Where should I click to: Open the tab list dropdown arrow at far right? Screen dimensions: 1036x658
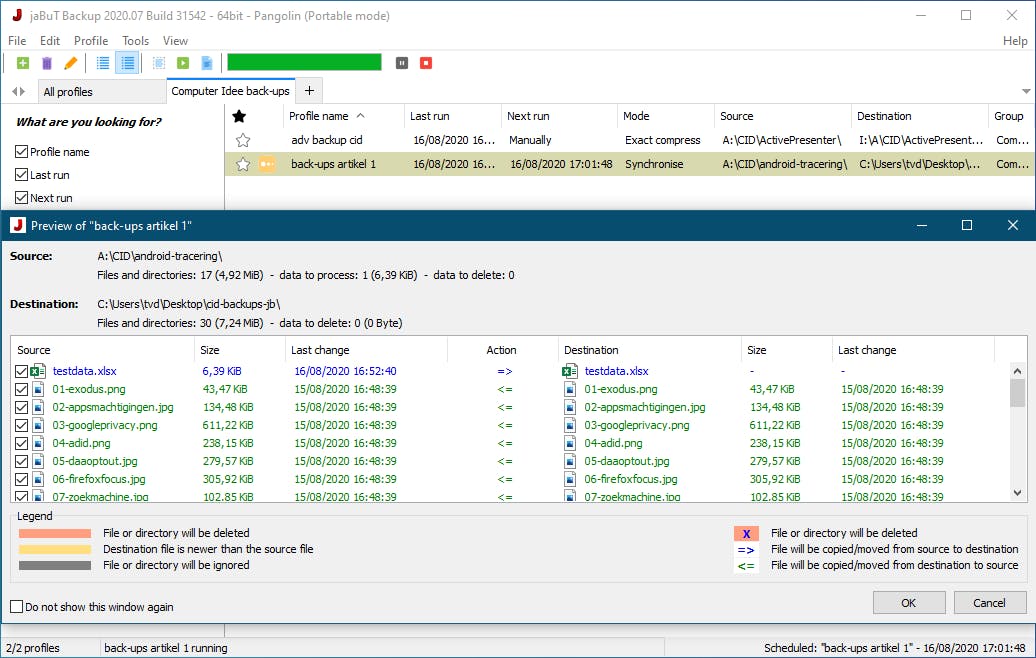[1025, 91]
